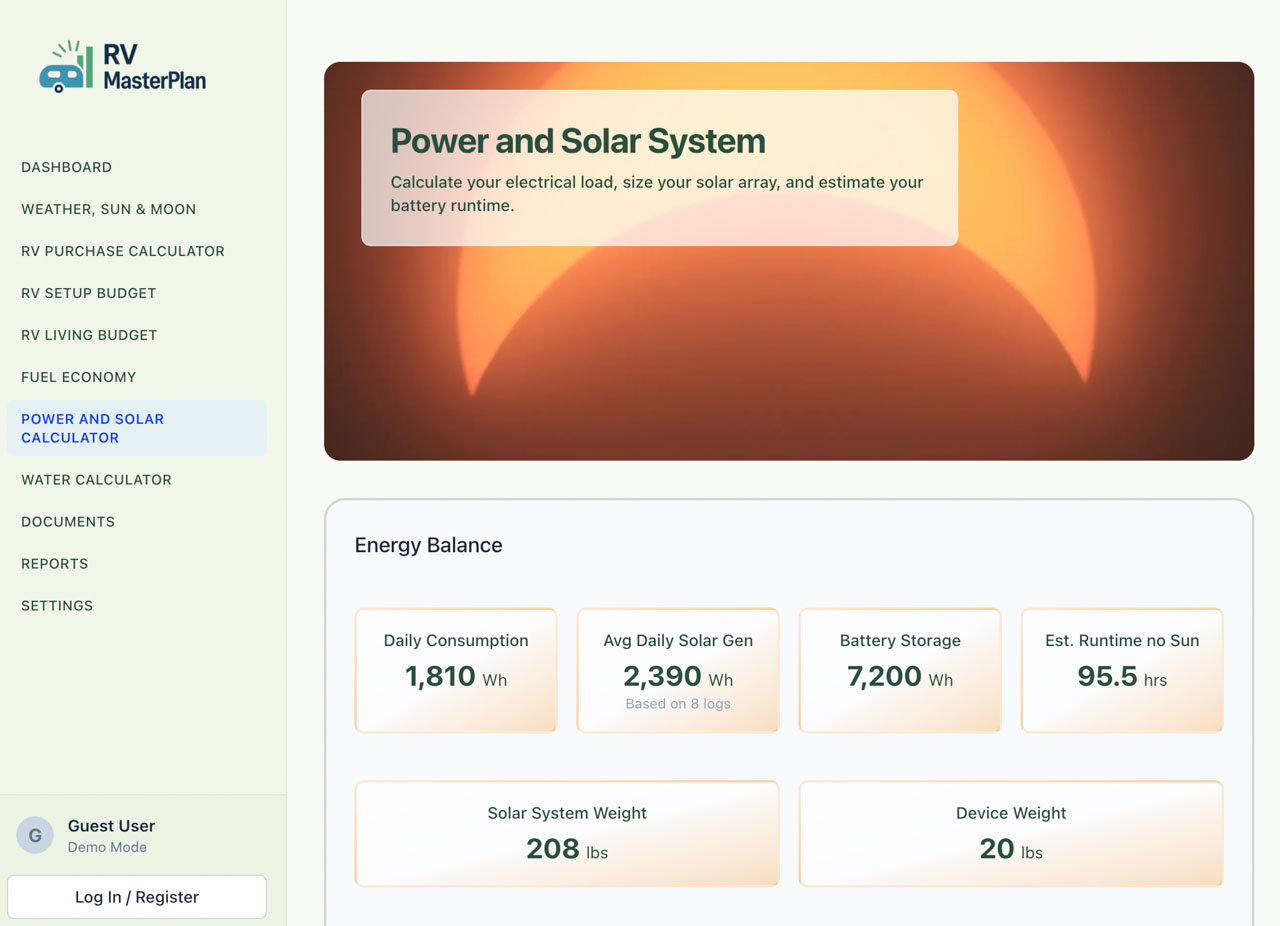Viewport: 1280px width, 926px height.
Task: Click the Demo Mode label
Action: click(107, 847)
